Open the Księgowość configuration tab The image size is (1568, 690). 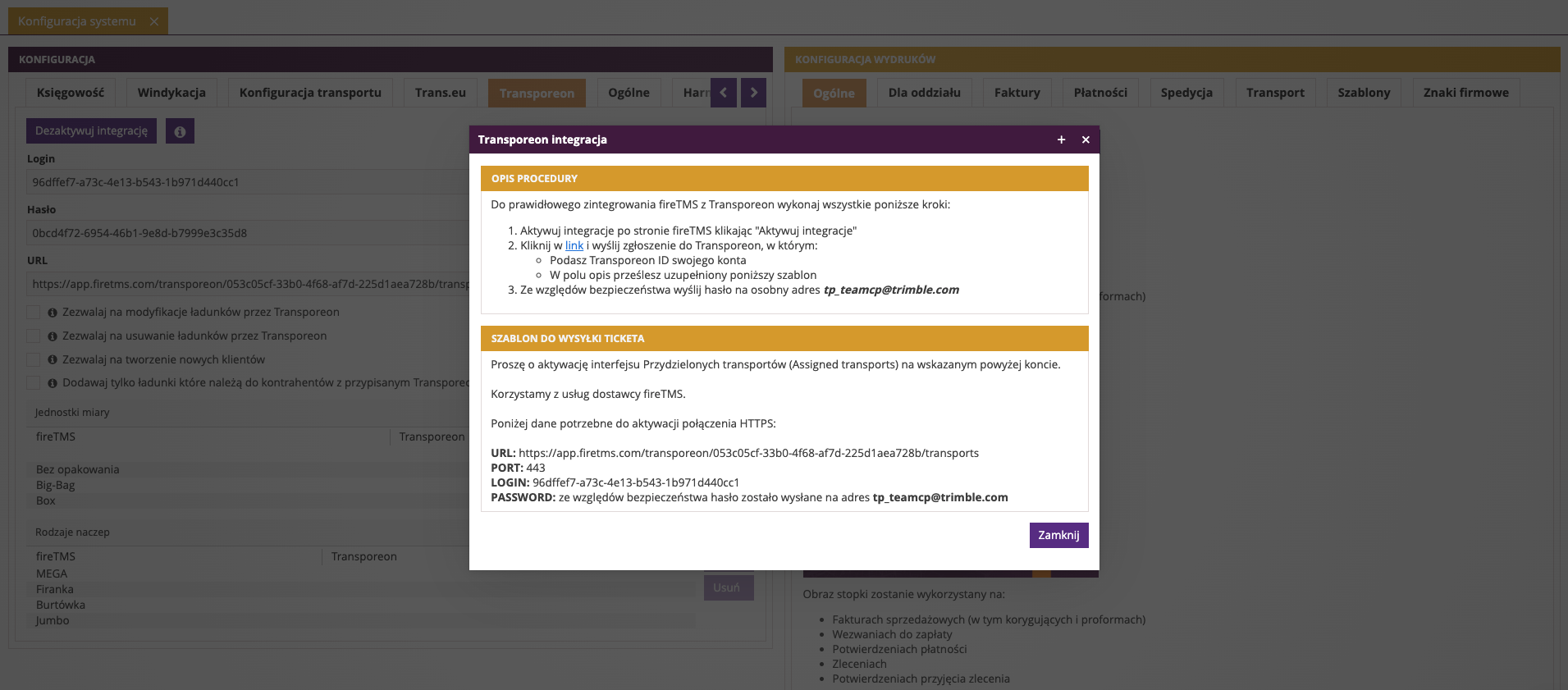(71, 93)
